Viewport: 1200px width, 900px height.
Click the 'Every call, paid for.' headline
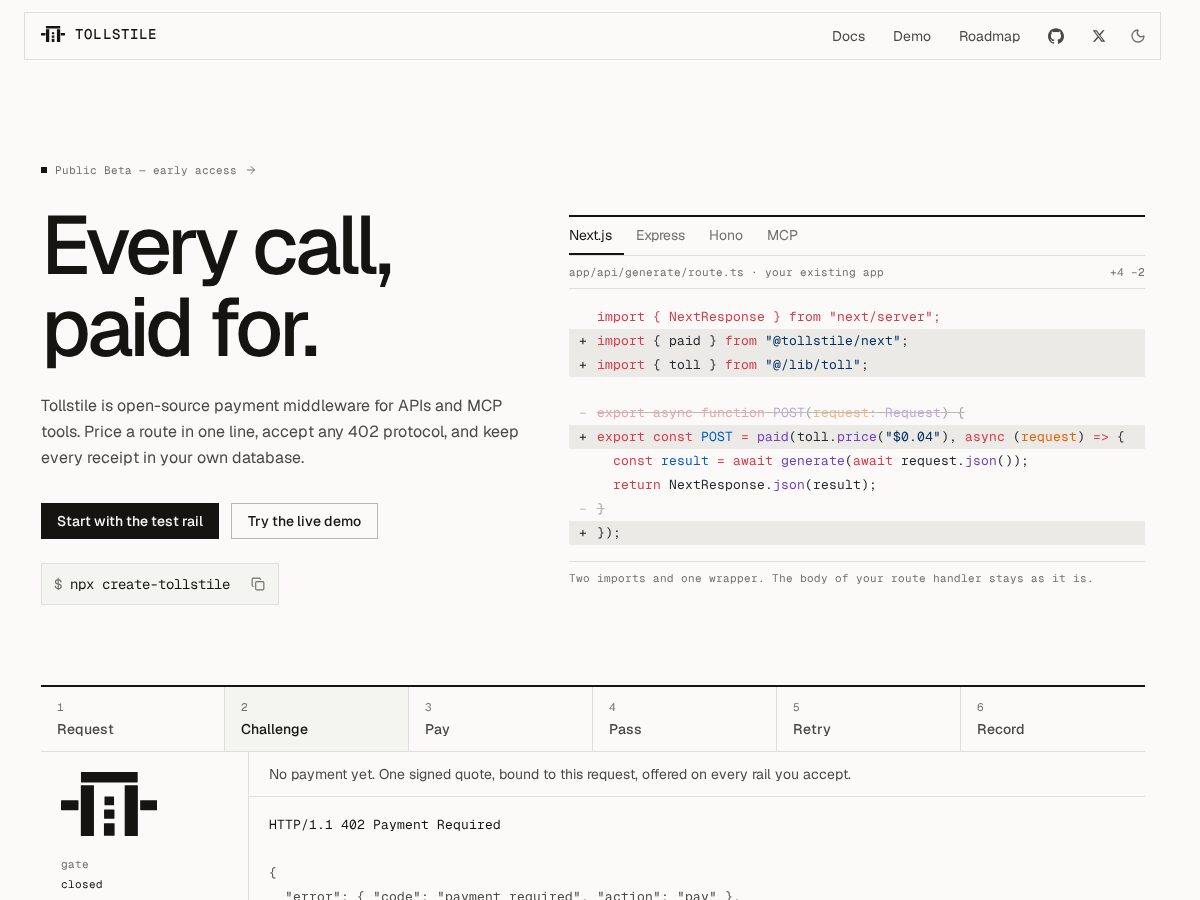[218, 288]
